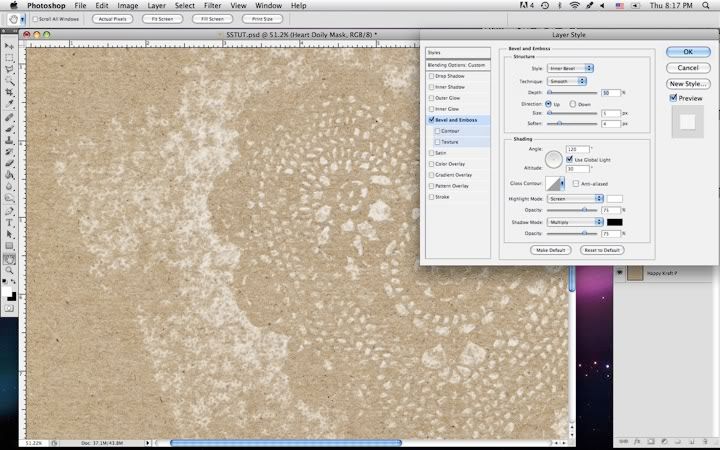Cancel the Layer Style dialog
The width and height of the screenshot is (720, 450).
[x=688, y=68]
